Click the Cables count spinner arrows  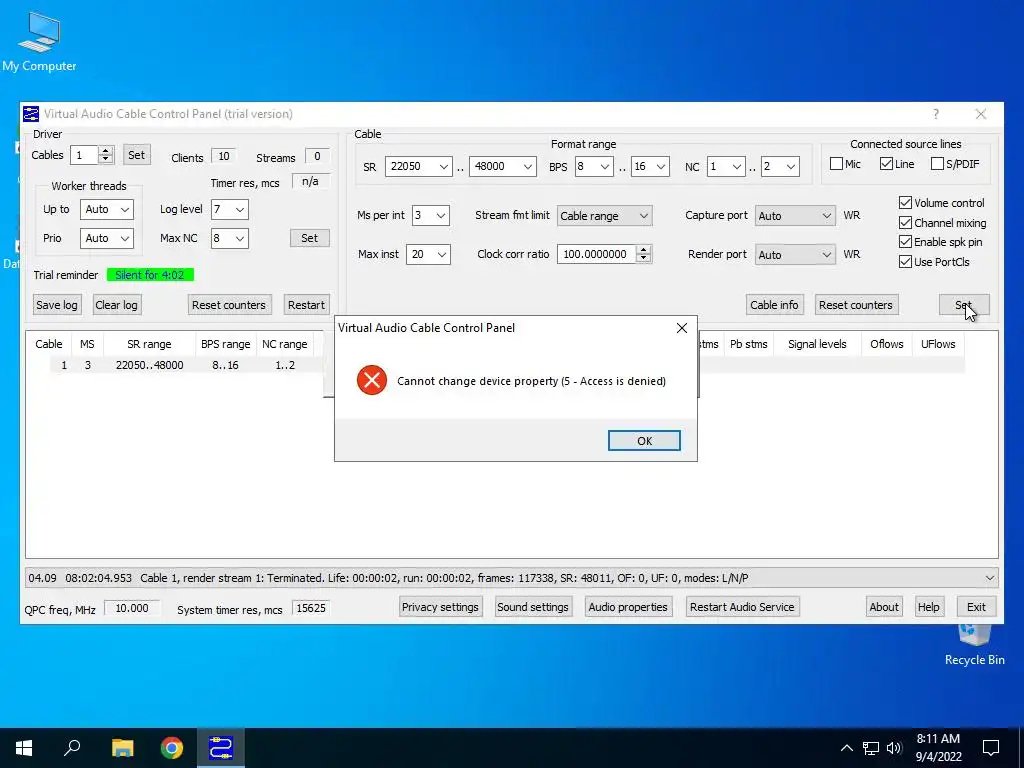[x=106, y=155]
